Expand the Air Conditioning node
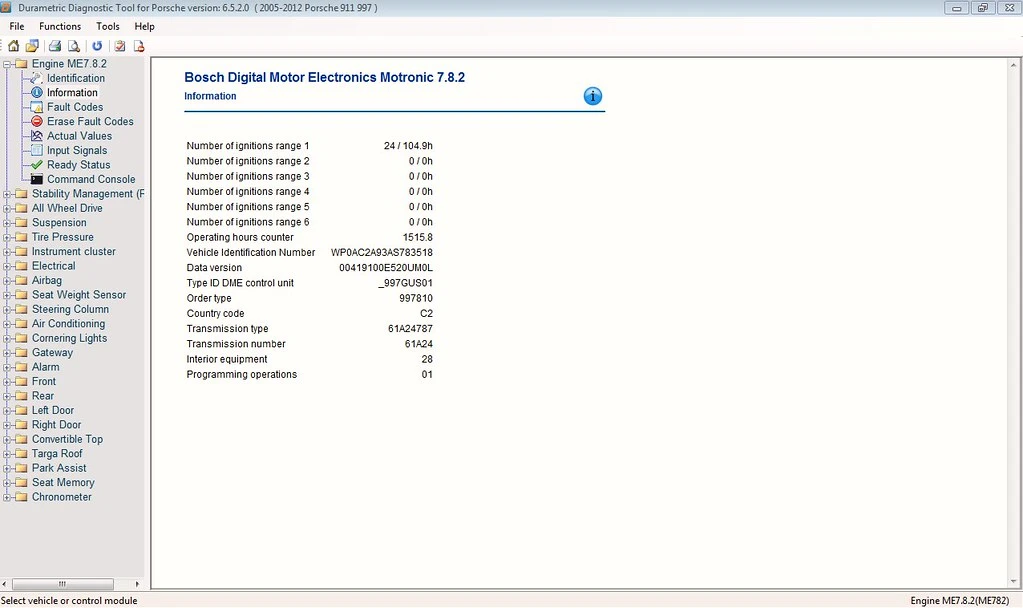This screenshot has height=608, width=1023. click(7, 324)
